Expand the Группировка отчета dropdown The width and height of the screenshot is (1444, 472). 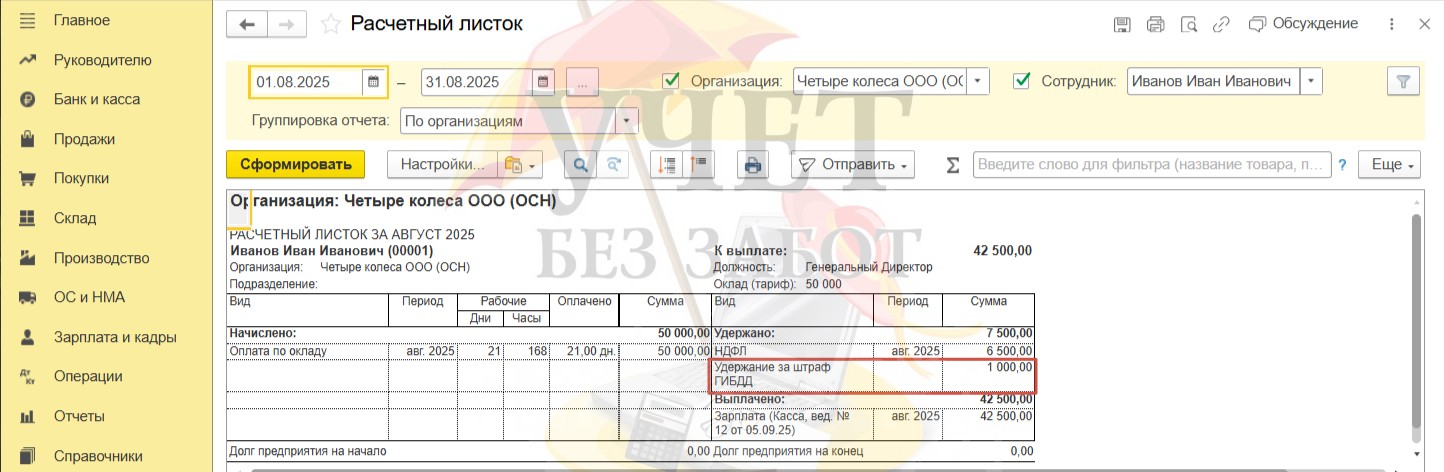coord(628,121)
